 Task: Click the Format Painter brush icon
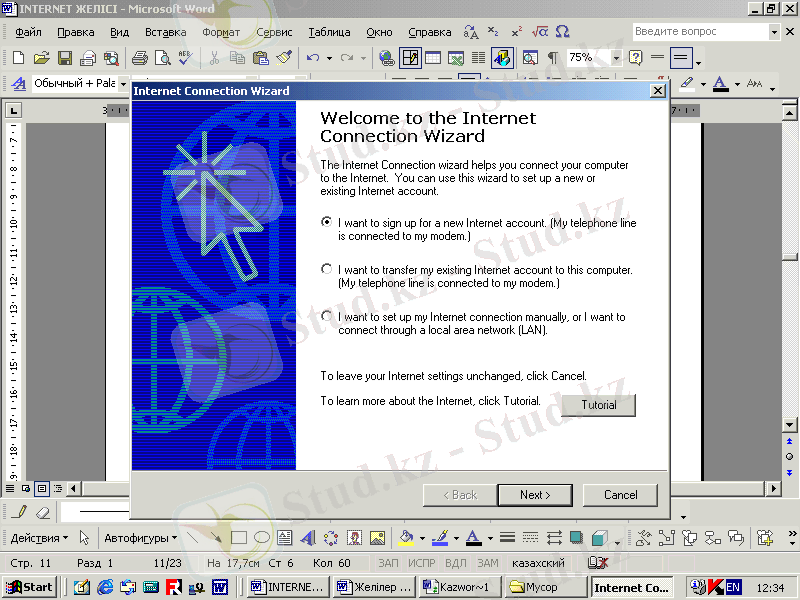click(284, 58)
